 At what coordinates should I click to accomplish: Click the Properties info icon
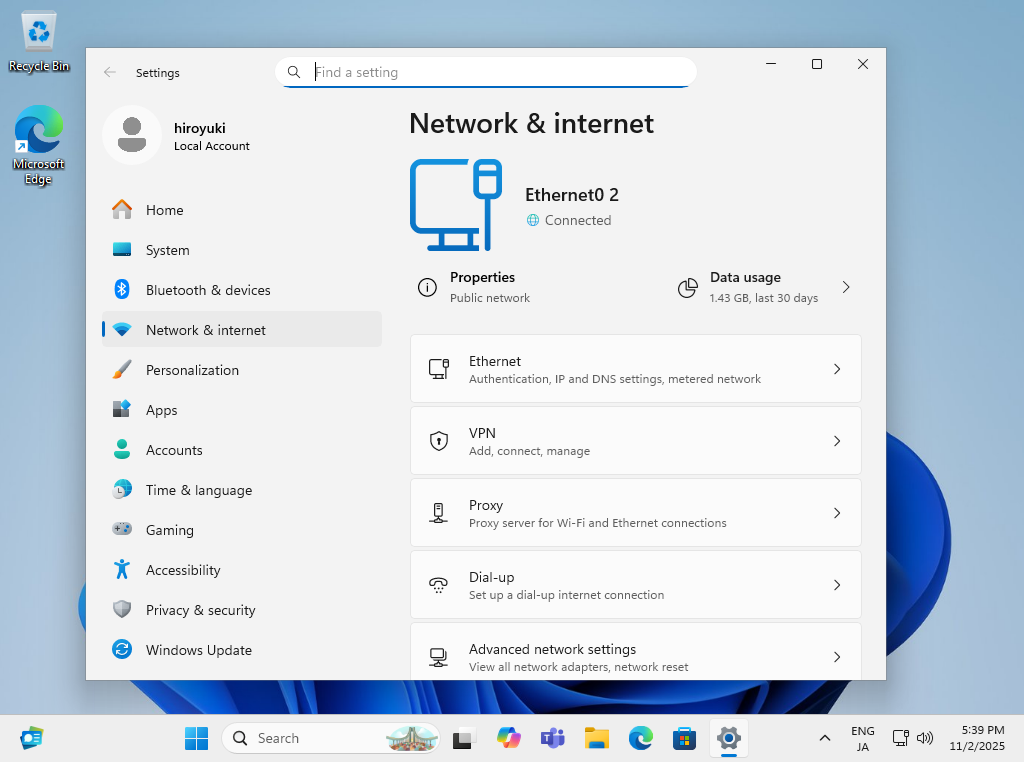coord(427,288)
